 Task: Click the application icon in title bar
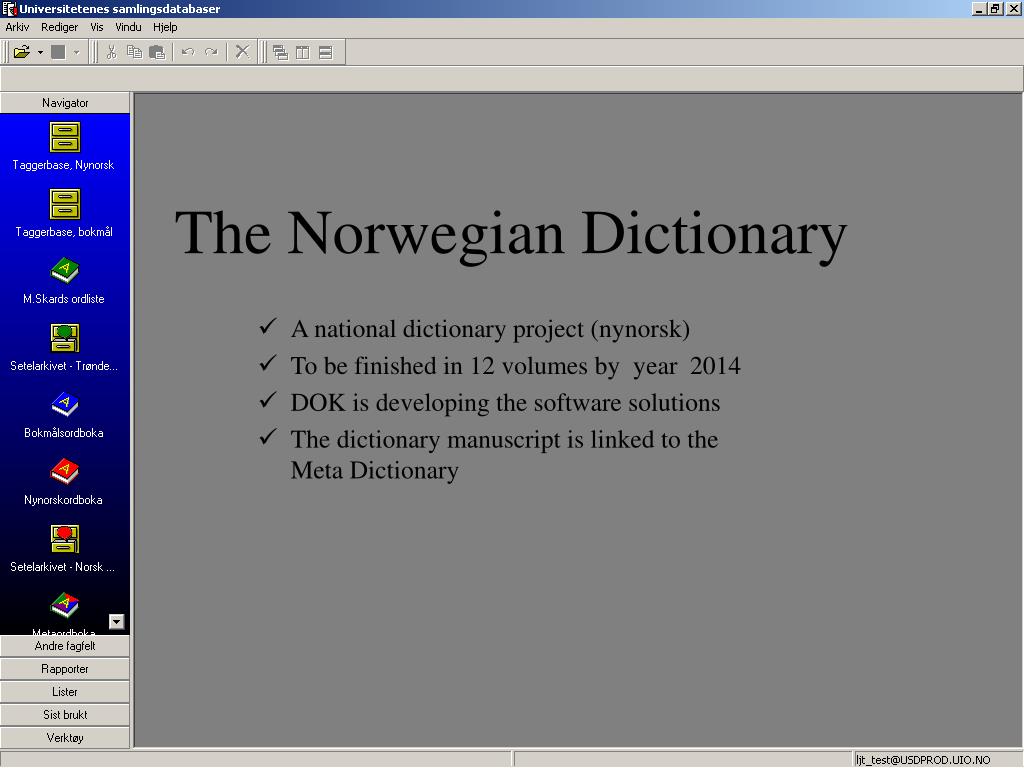point(9,8)
